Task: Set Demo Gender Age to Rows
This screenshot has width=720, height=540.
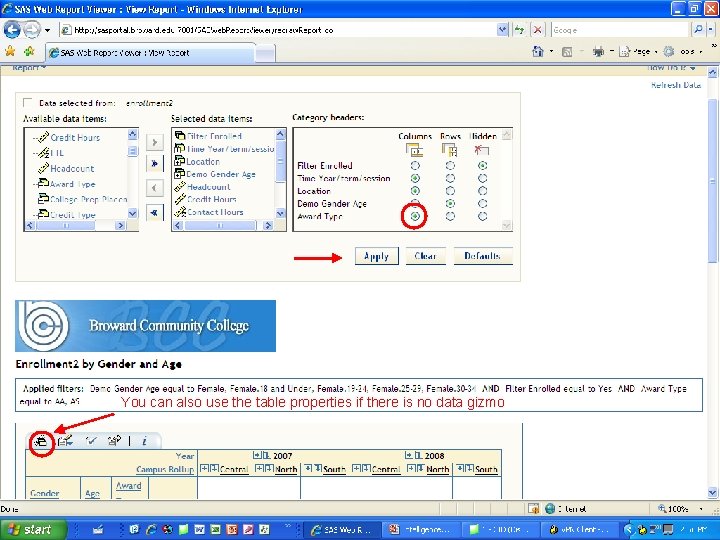Action: [x=450, y=203]
